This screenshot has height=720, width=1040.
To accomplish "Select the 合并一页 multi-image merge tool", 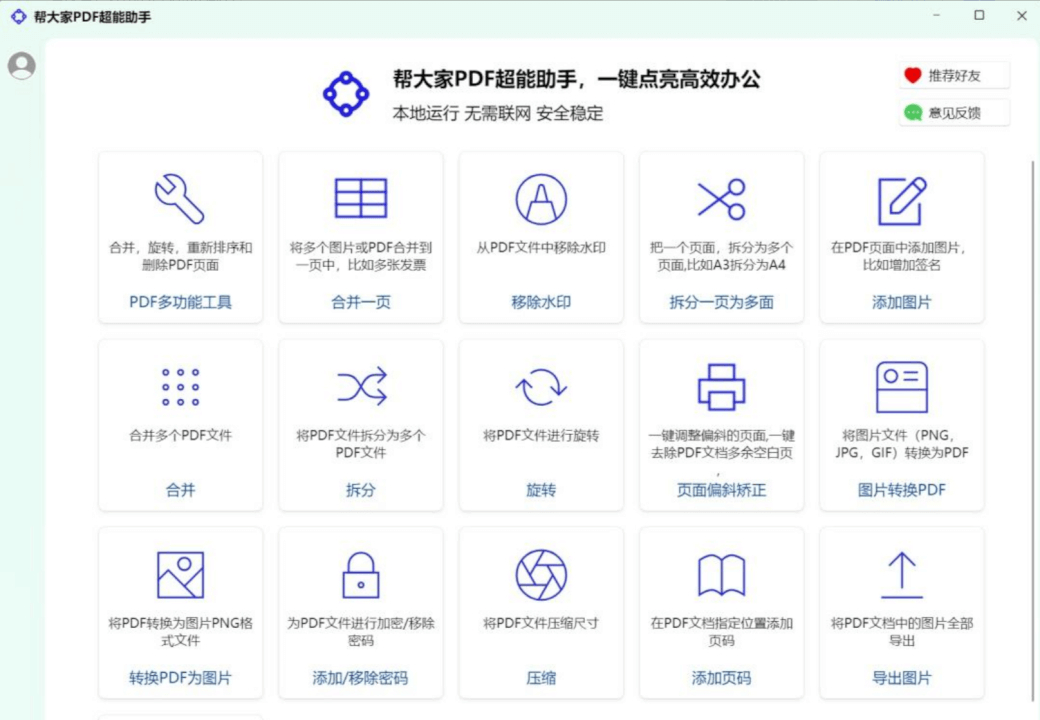I will coord(360,237).
